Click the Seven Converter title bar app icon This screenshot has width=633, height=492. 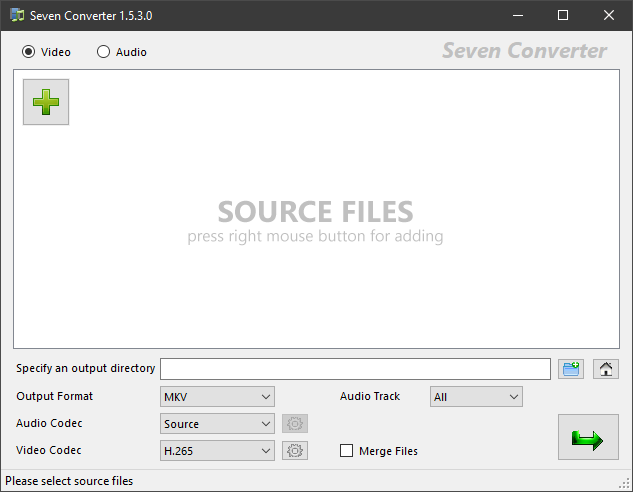click(x=17, y=15)
